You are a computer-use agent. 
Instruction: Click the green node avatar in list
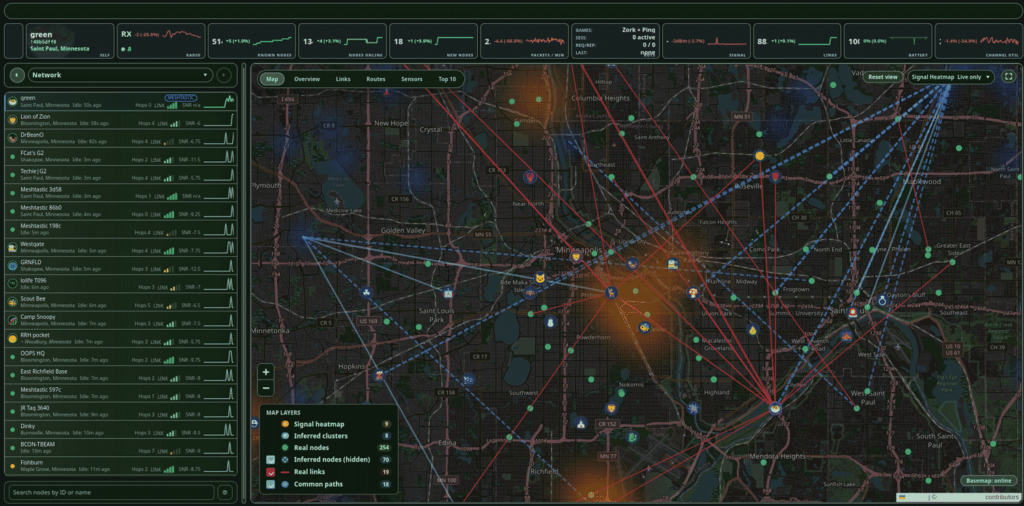(12, 101)
